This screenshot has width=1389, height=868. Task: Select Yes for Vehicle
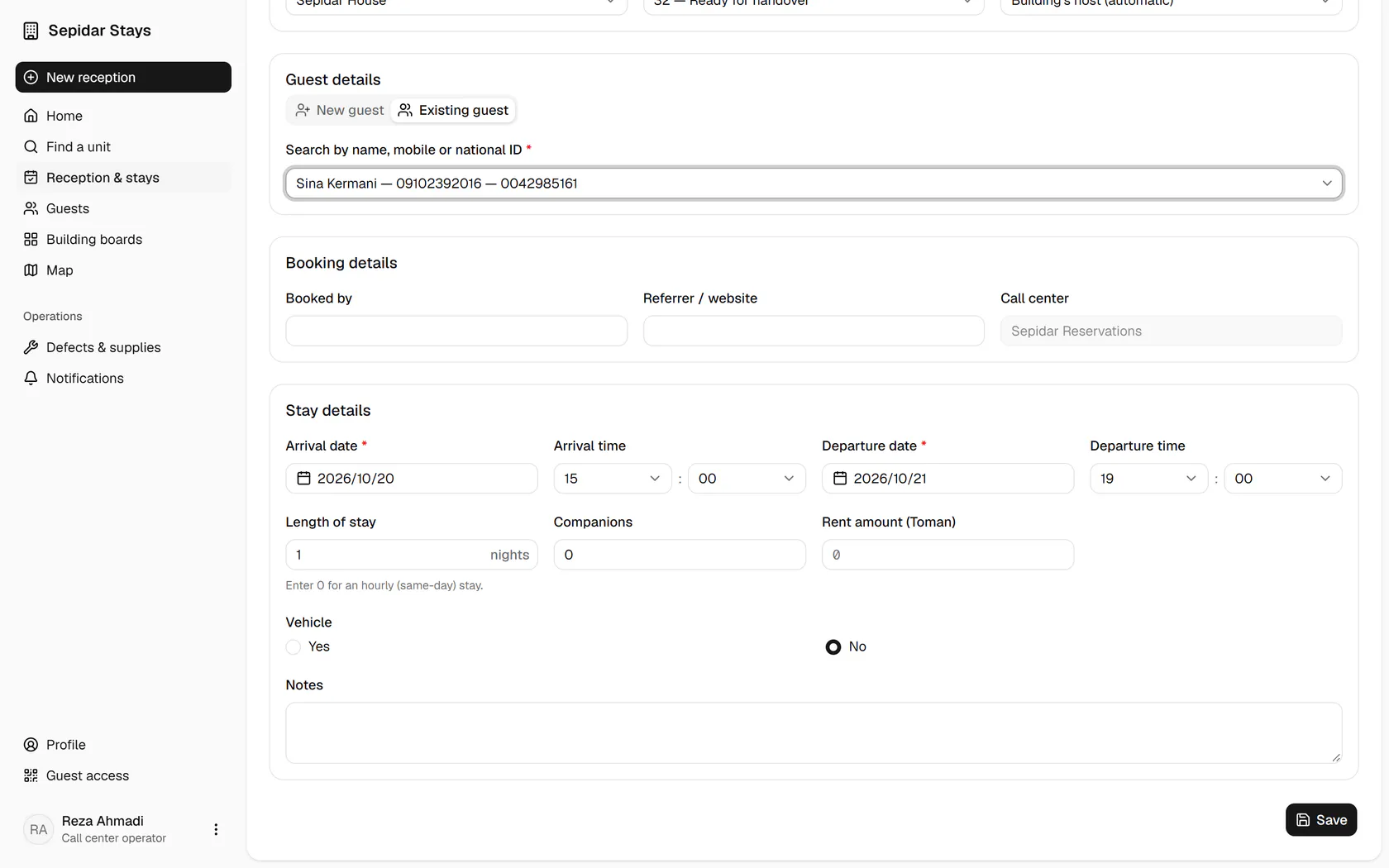[x=294, y=646]
